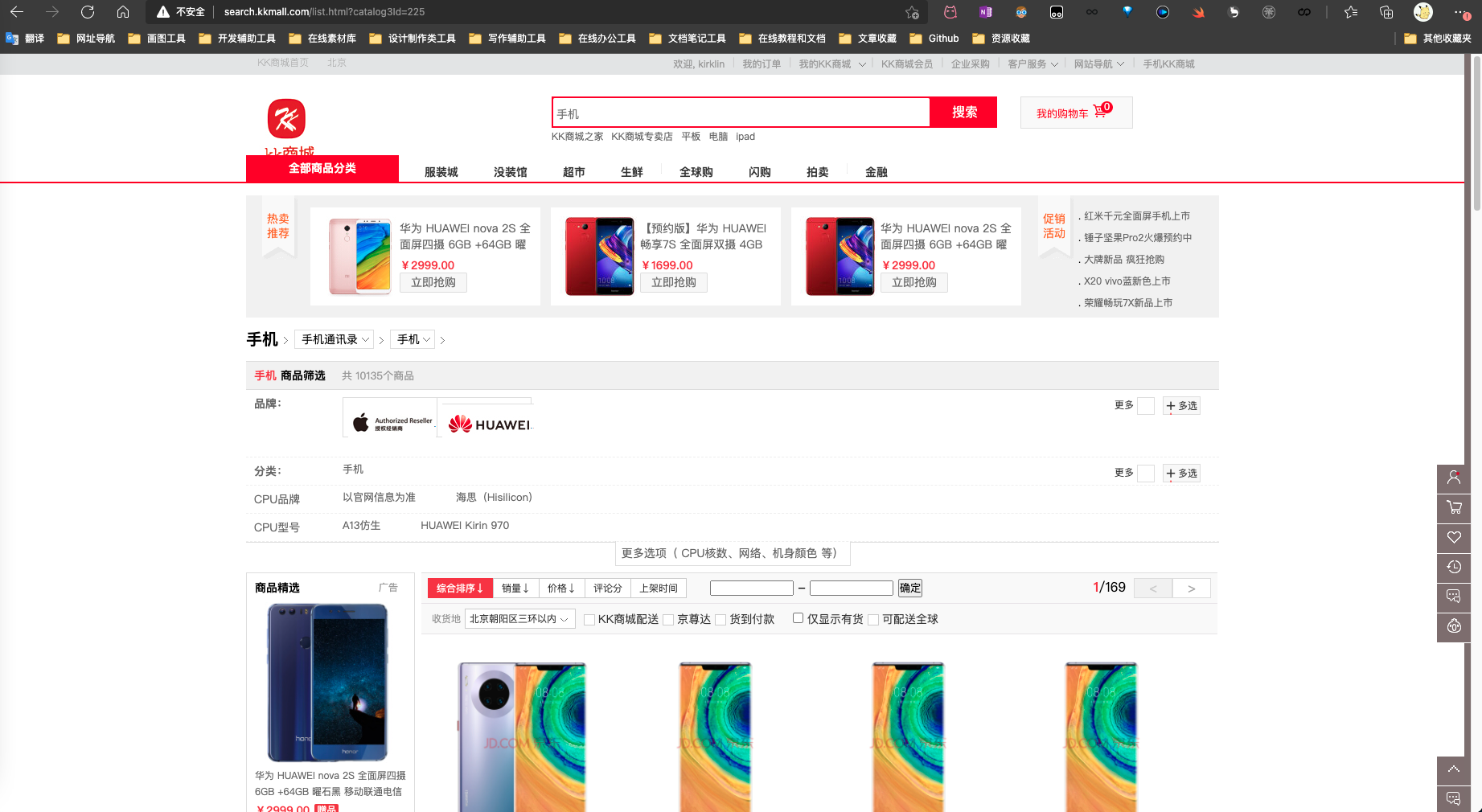Screen dimensions: 1482x812
Task: Open the blue Honor phone ad thumbnail
Action: point(328,683)
